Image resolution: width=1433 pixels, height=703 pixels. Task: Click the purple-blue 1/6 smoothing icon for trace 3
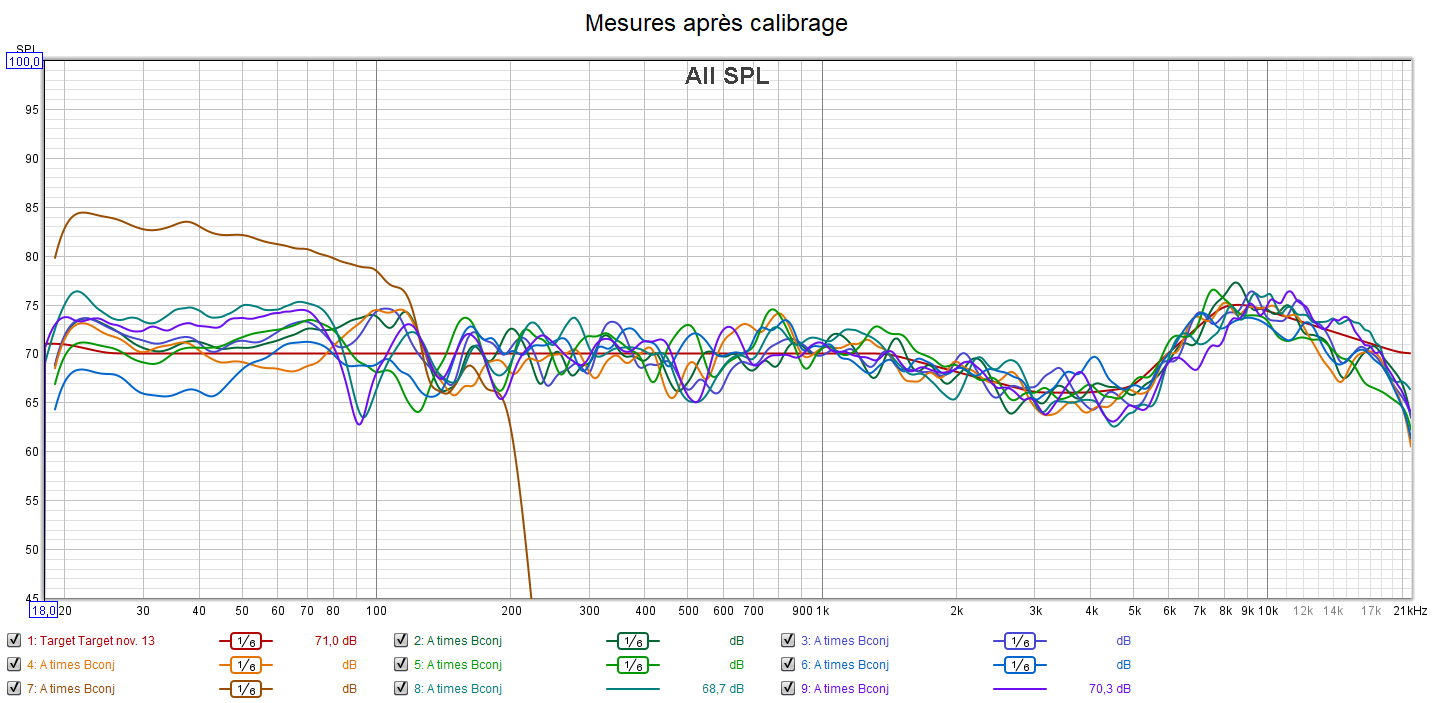(1019, 641)
